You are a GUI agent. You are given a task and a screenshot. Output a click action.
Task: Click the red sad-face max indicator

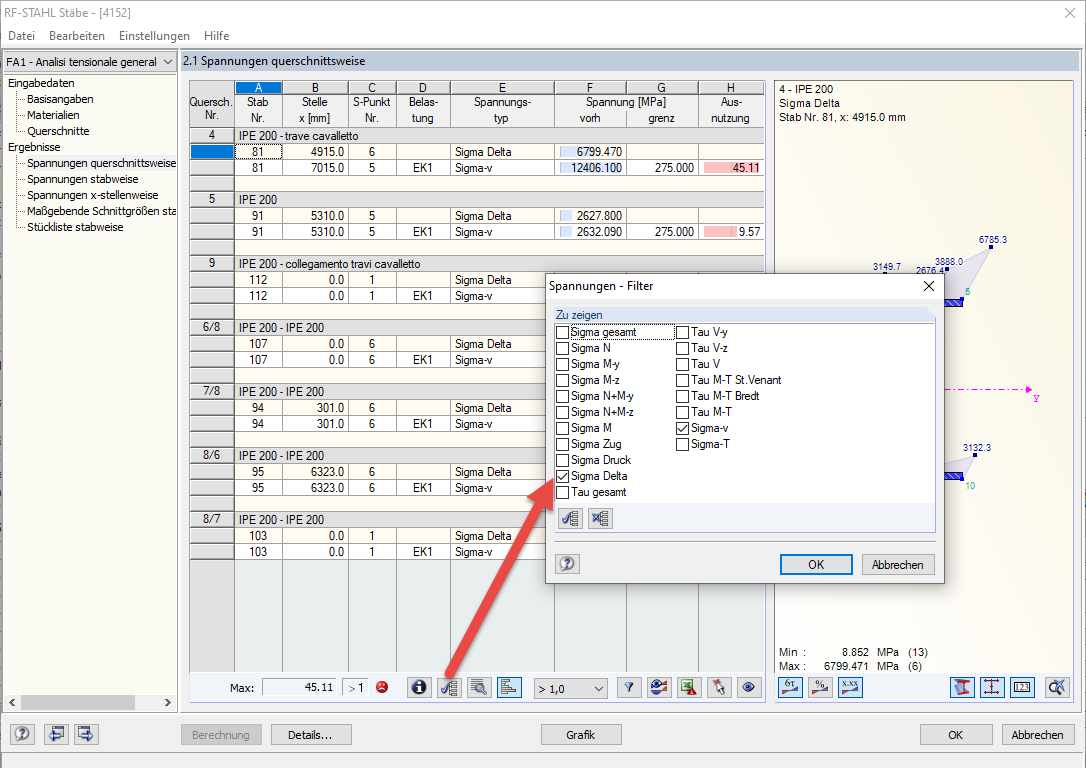[382, 687]
